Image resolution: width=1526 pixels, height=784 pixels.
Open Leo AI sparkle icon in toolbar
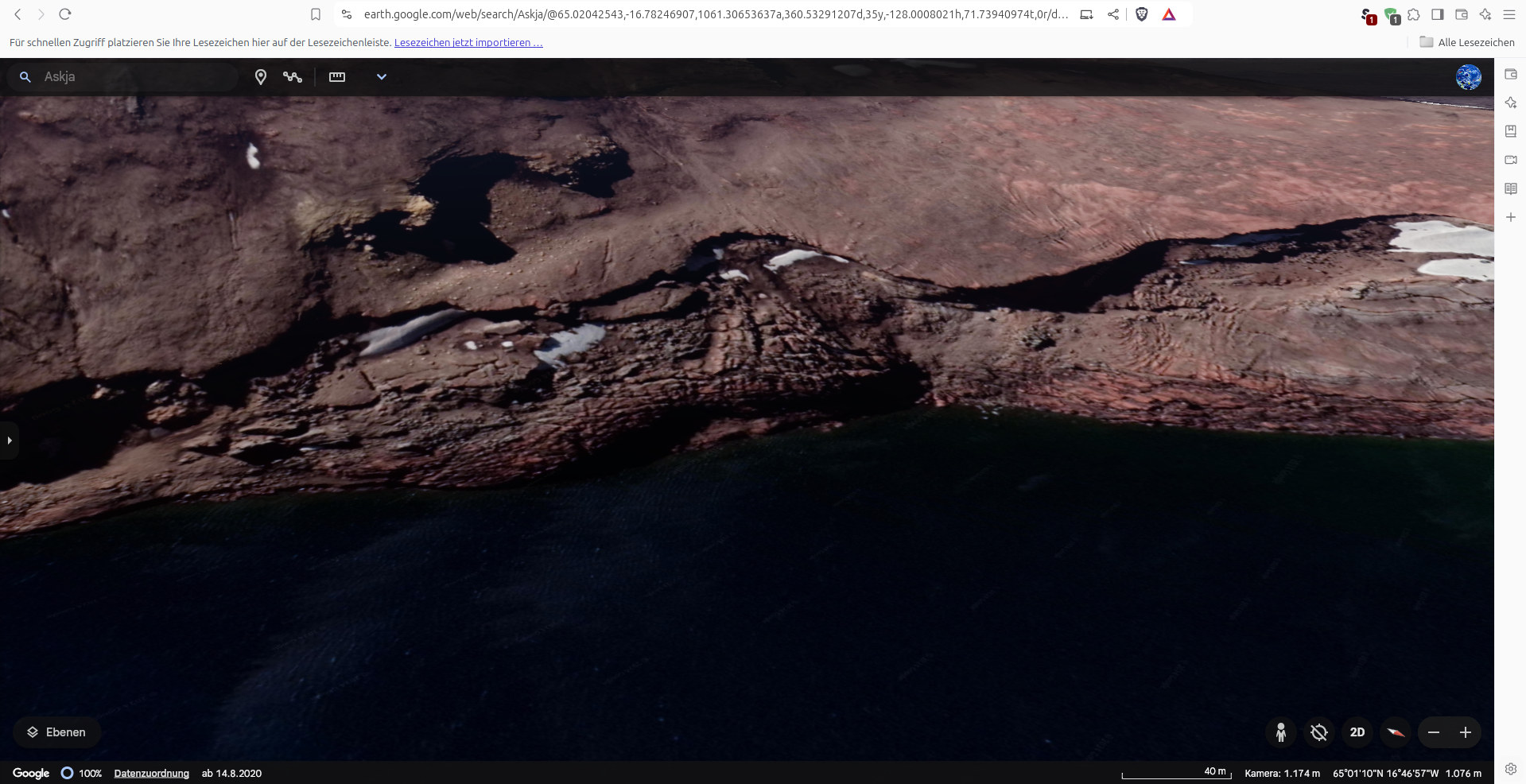pyautogui.click(x=1485, y=14)
